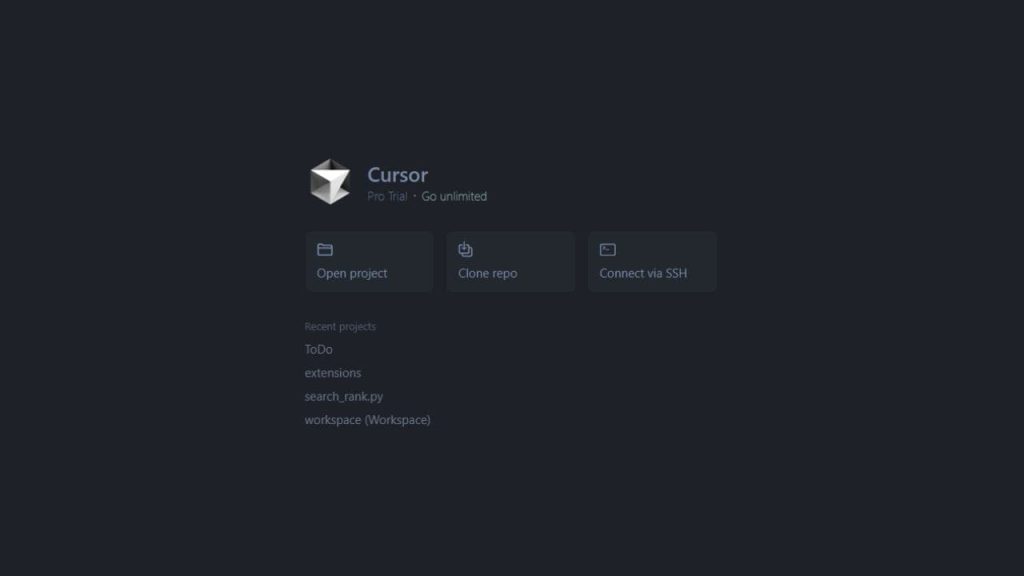Click the Open project card background
Screen dimensions: 1024x576
(x=369, y=261)
